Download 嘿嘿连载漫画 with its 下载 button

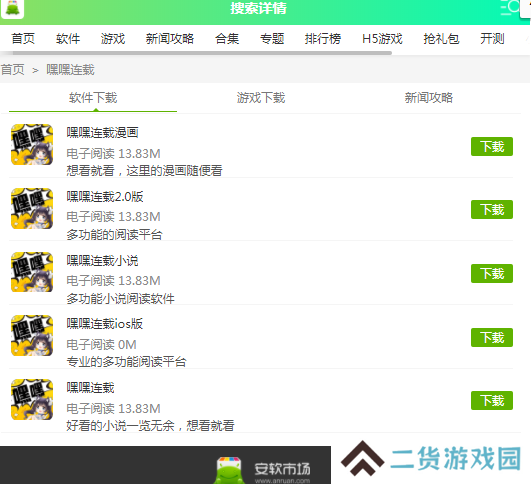click(492, 146)
